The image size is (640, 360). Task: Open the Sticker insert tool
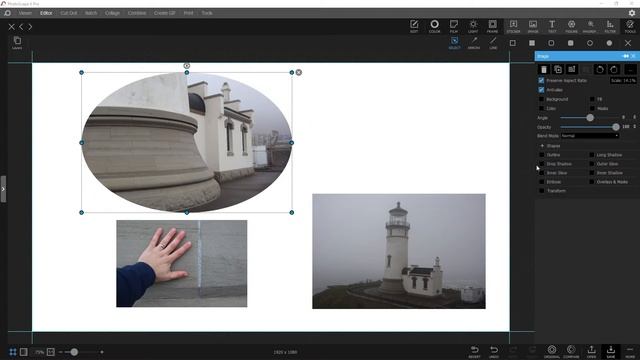[x=513, y=26]
